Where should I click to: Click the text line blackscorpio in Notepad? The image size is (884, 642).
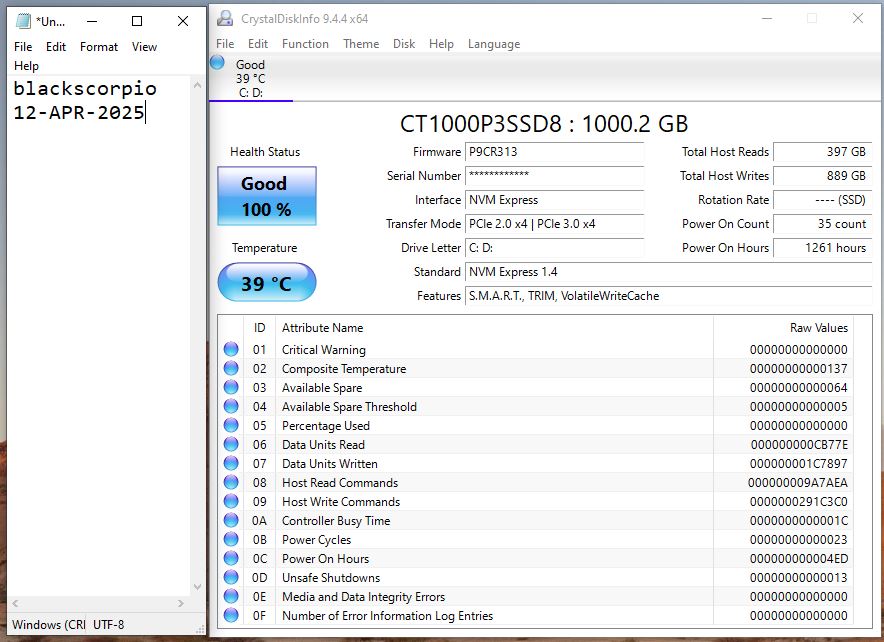point(85,88)
